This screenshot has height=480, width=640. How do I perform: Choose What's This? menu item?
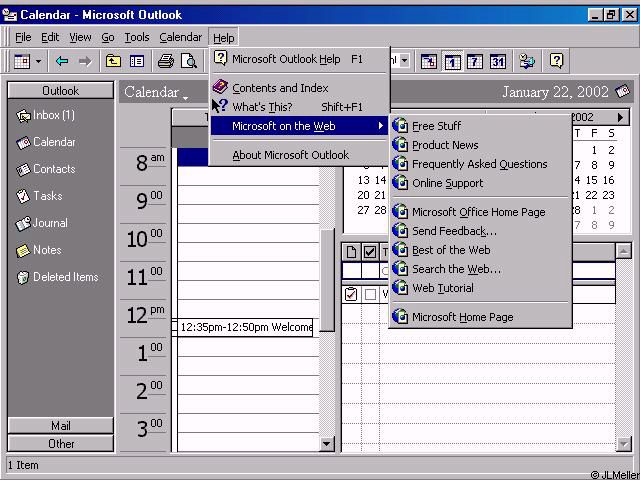(x=299, y=107)
